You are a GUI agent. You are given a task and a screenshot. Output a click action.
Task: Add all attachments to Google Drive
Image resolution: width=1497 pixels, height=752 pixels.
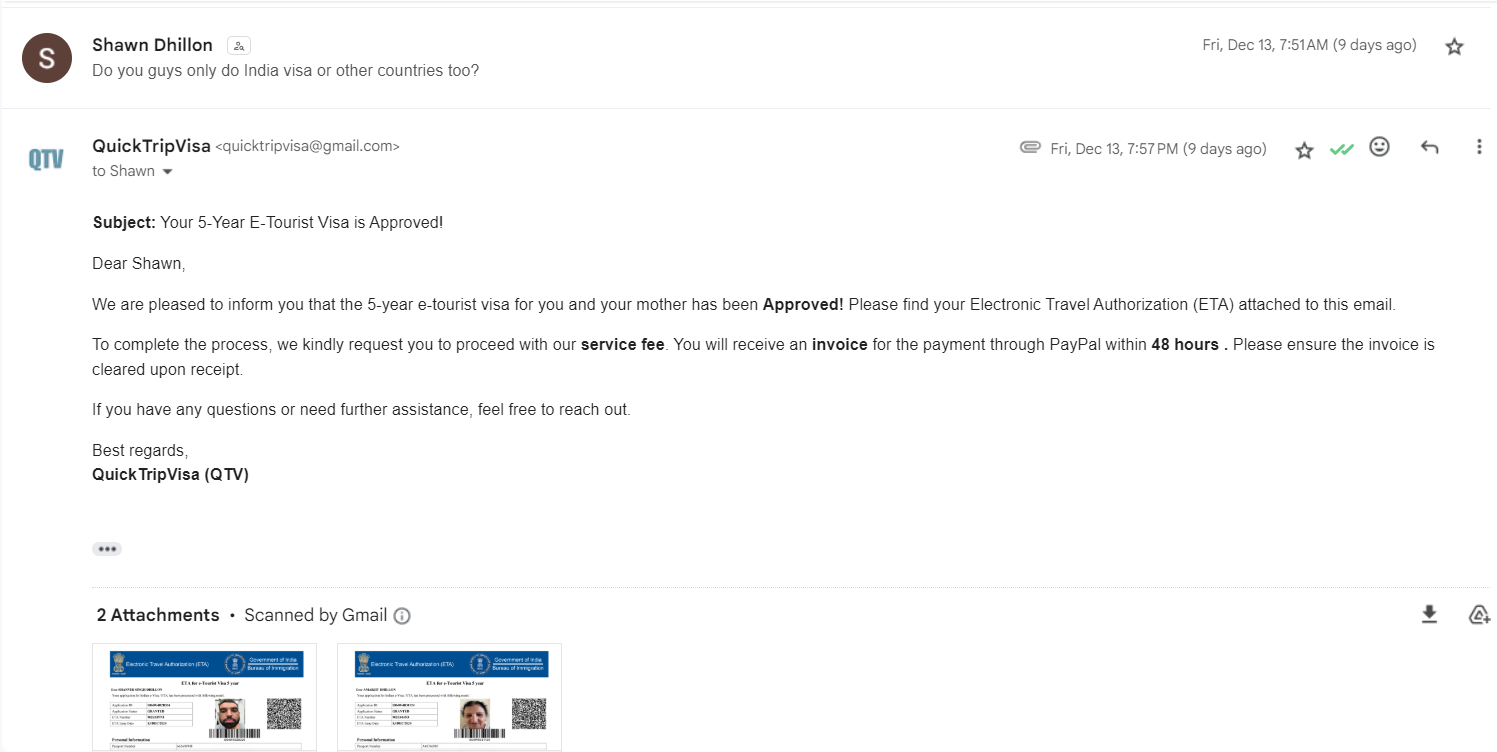coord(1479,614)
